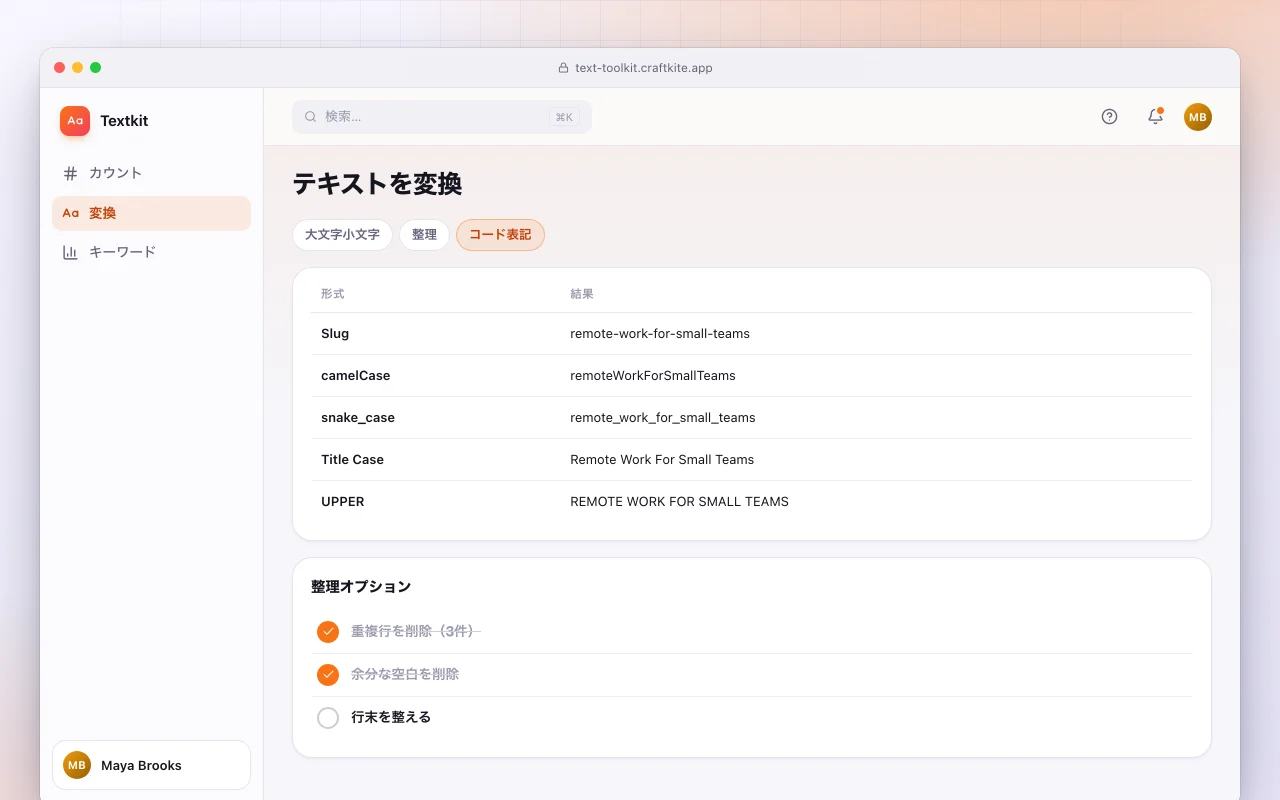Click the 形式 column header
Image resolution: width=1280 pixels, height=800 pixels.
click(333, 294)
